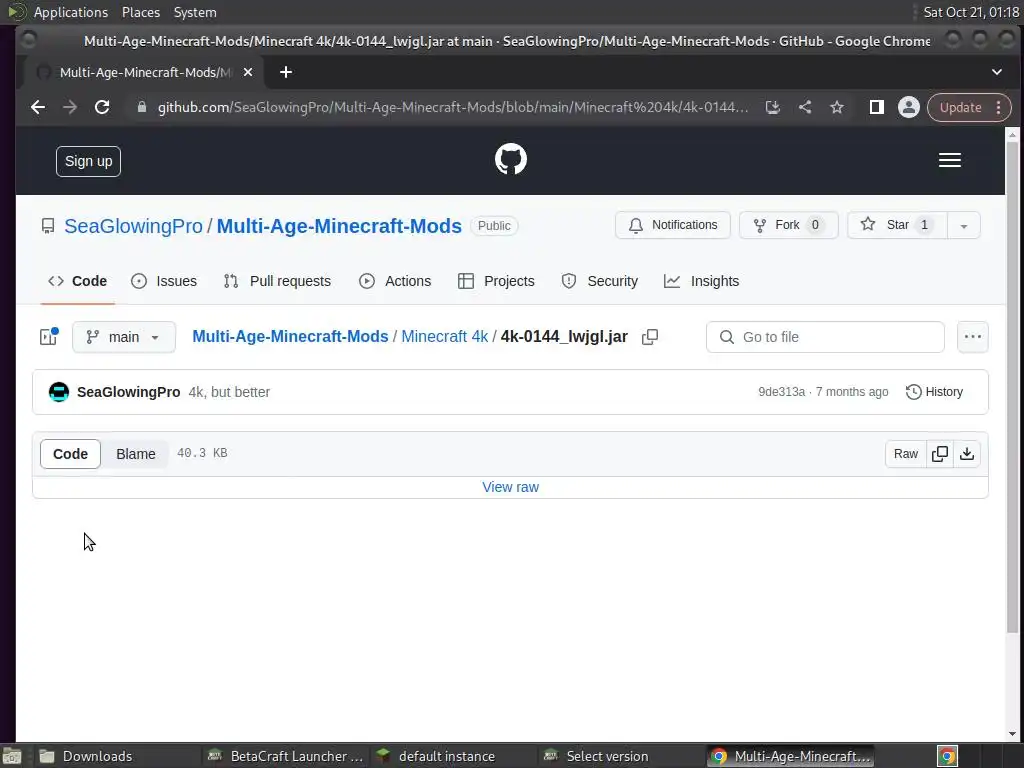Open SeaGlowingPro owner link in title
1024x768 pixels.
pos(133,226)
